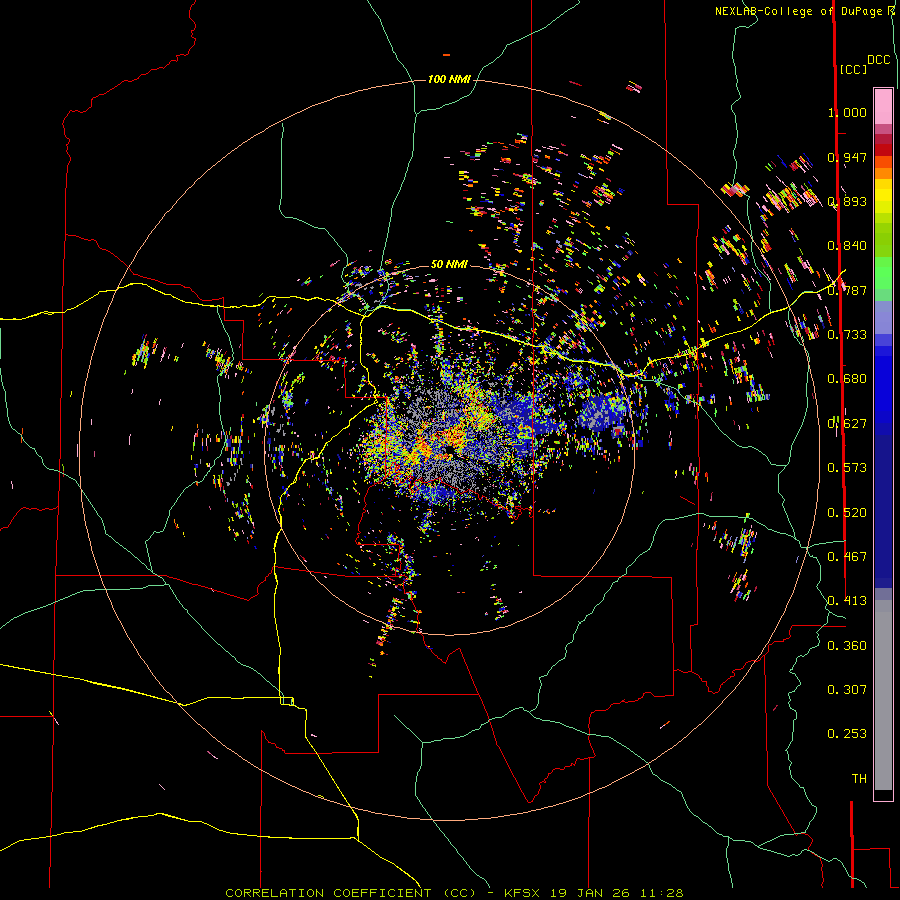The height and width of the screenshot is (900, 900).
Task: Pick the bright green color bar segment
Action: pyautogui.click(x=883, y=273)
